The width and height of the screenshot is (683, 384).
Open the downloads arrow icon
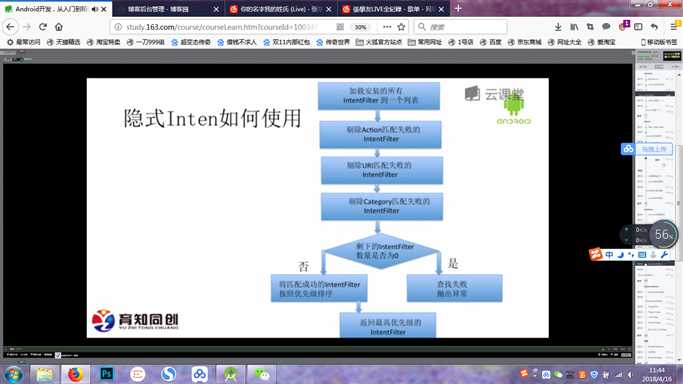pyautogui.click(x=558, y=27)
